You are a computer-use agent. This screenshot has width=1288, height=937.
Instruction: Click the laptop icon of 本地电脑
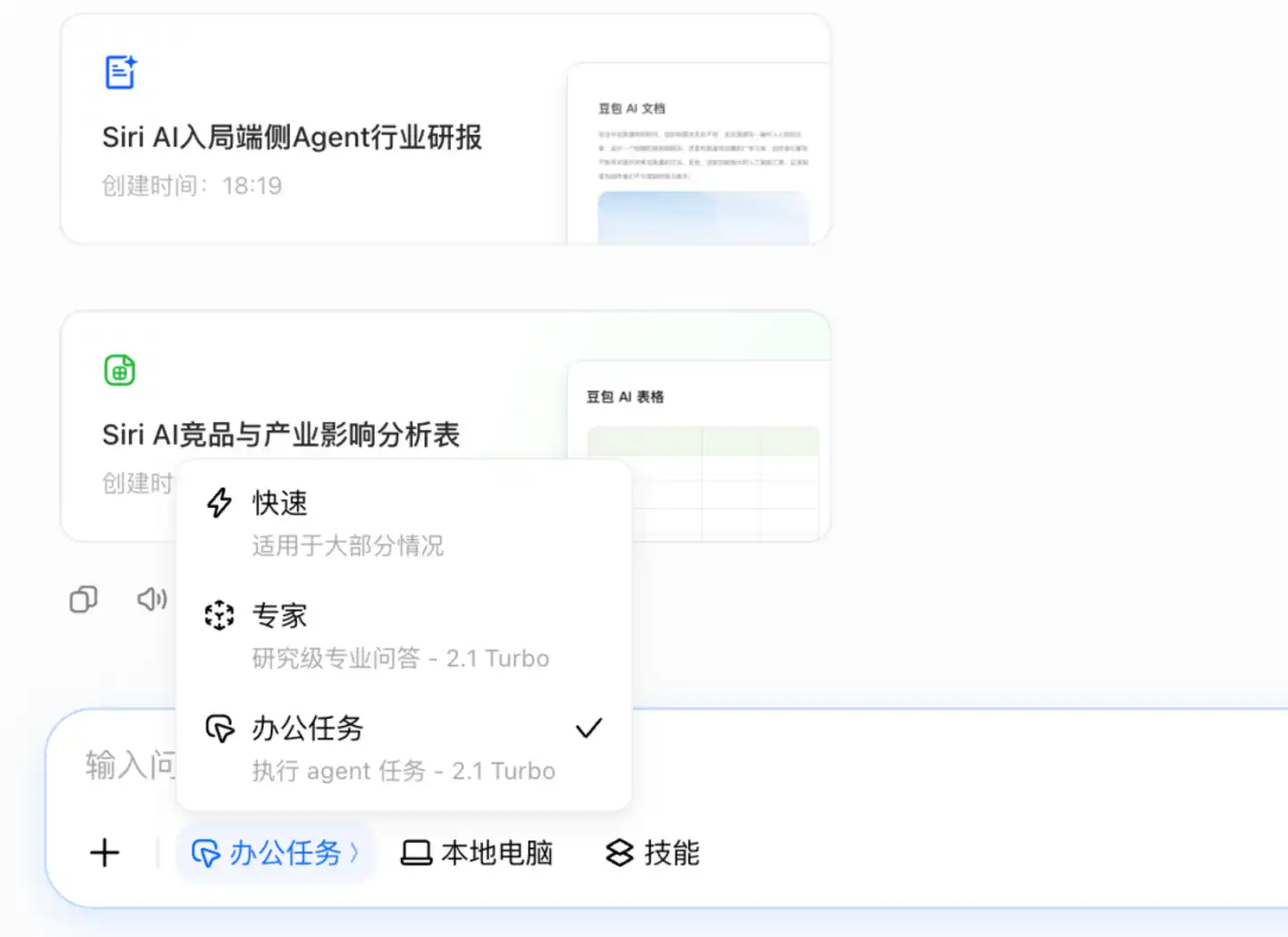click(416, 853)
